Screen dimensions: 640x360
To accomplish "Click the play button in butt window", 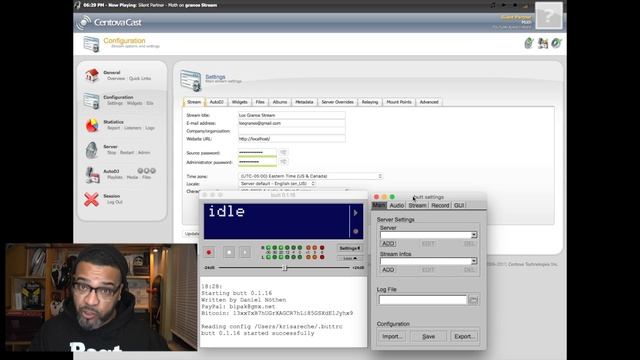I will point(245,253).
